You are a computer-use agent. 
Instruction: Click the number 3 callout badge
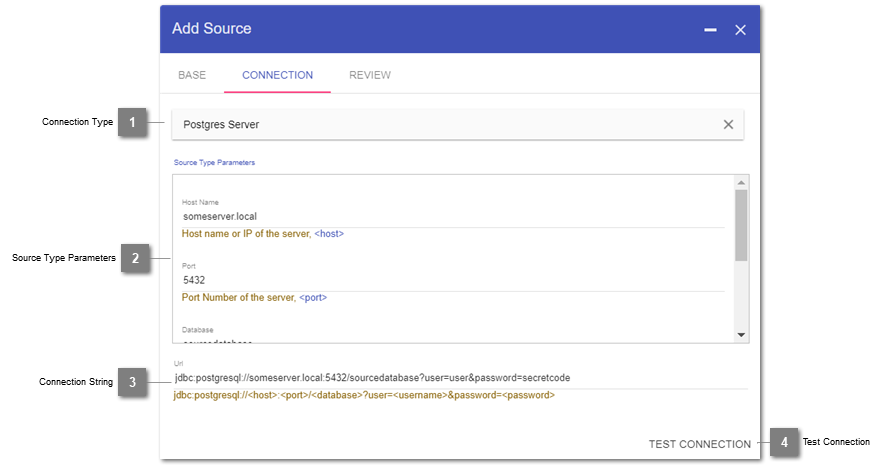tap(132, 382)
